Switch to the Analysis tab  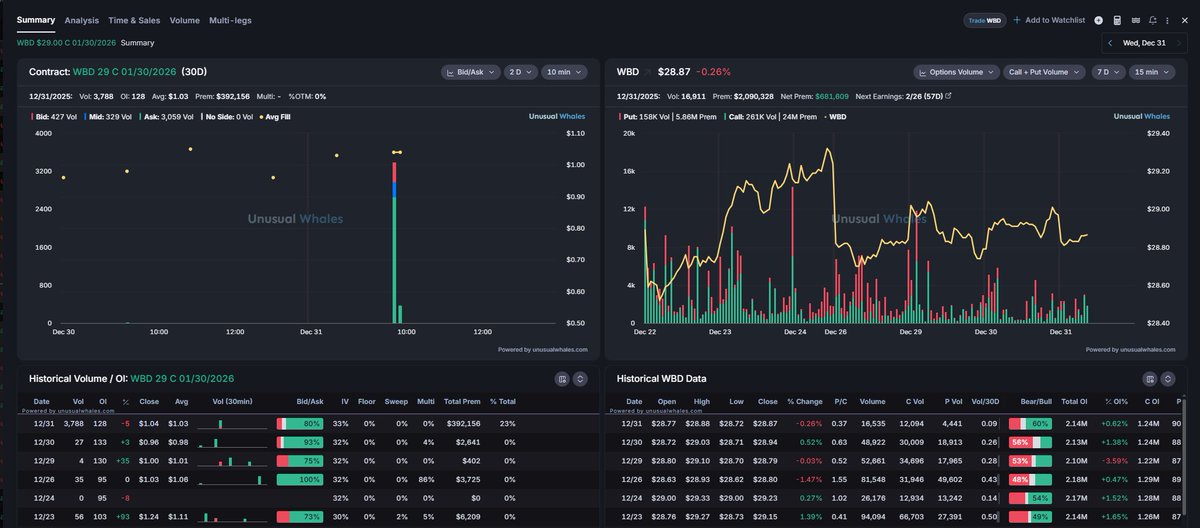point(81,20)
